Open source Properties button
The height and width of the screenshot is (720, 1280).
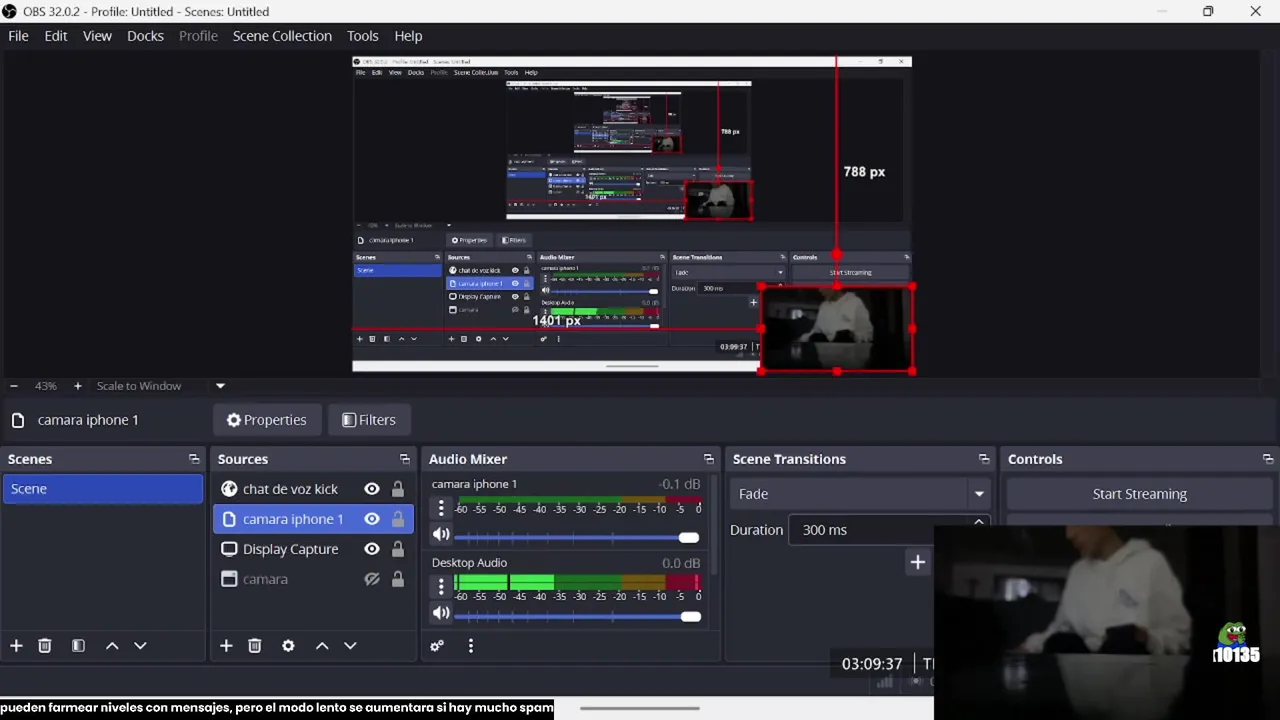pos(267,420)
